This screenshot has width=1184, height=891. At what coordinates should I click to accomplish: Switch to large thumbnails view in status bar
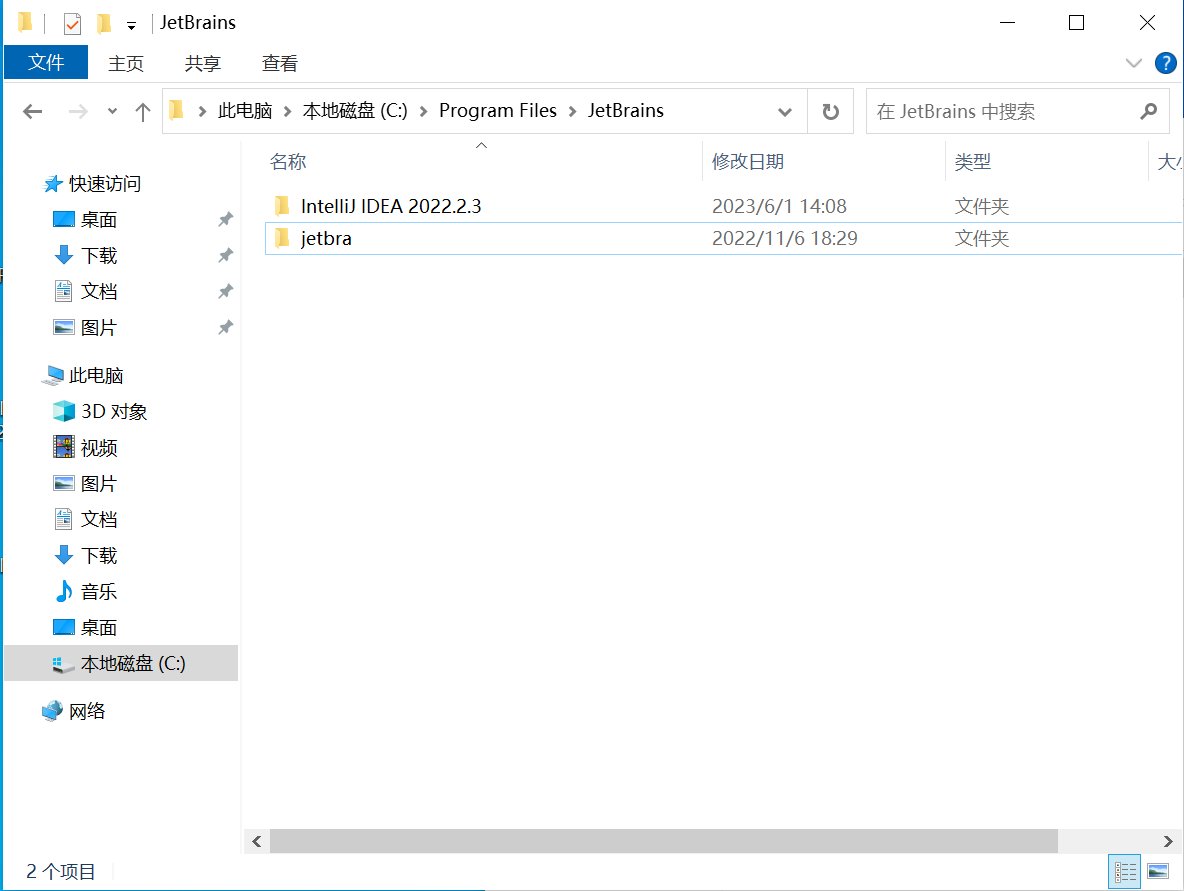pyautogui.click(x=1160, y=871)
